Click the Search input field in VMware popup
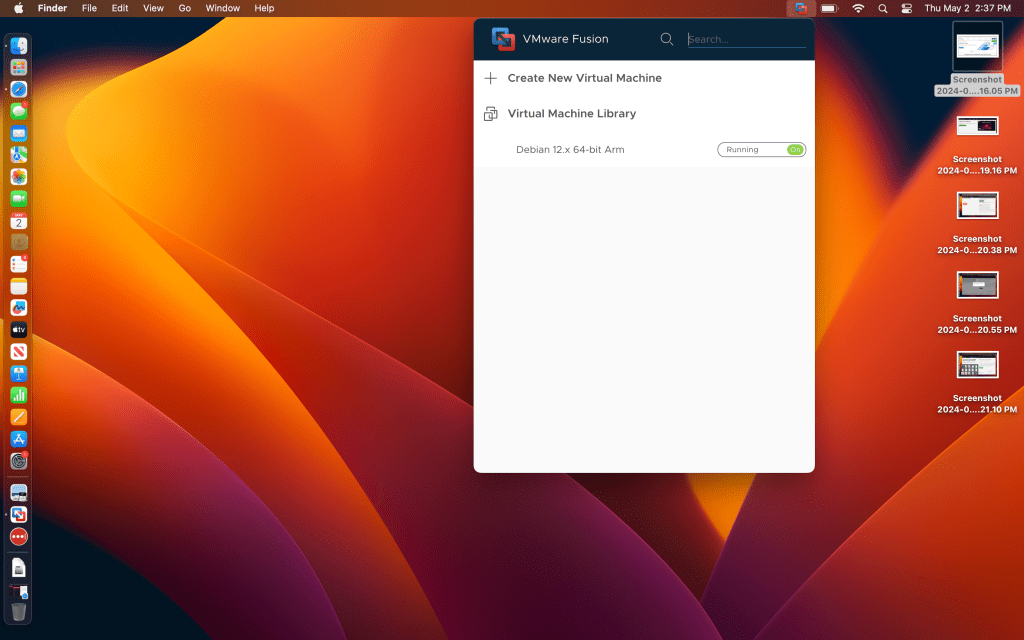Viewport: 1024px width, 640px height. point(745,40)
